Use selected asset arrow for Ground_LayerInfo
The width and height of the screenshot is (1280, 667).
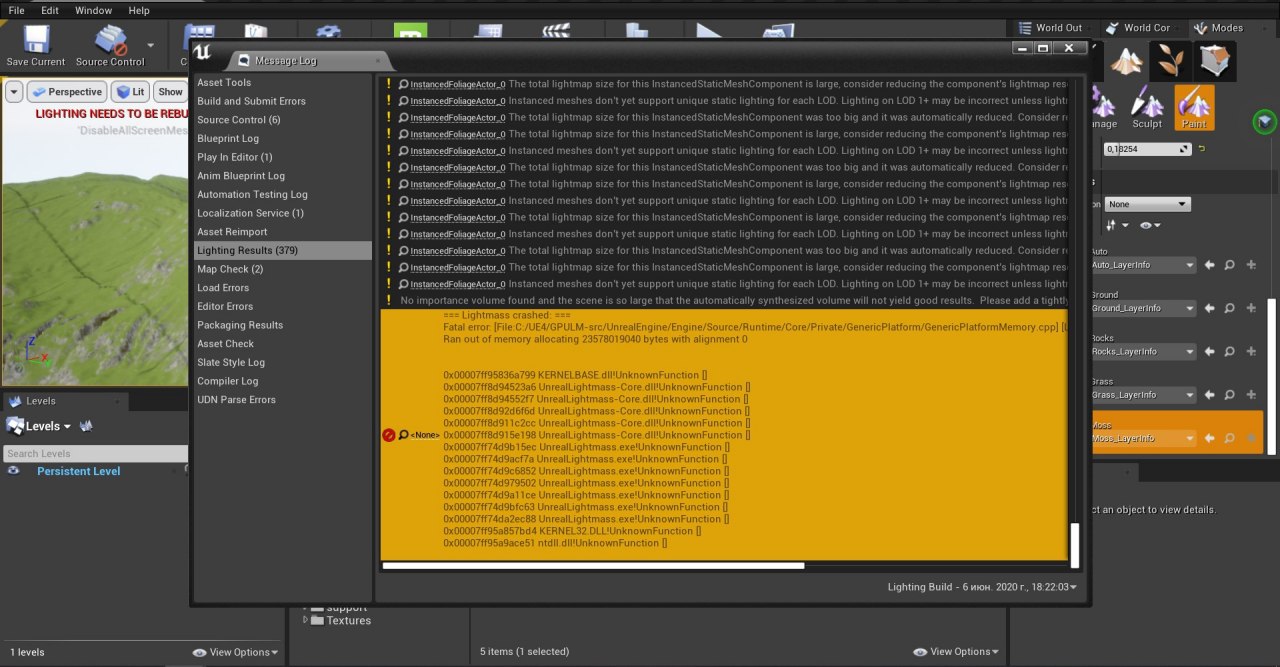point(1209,308)
